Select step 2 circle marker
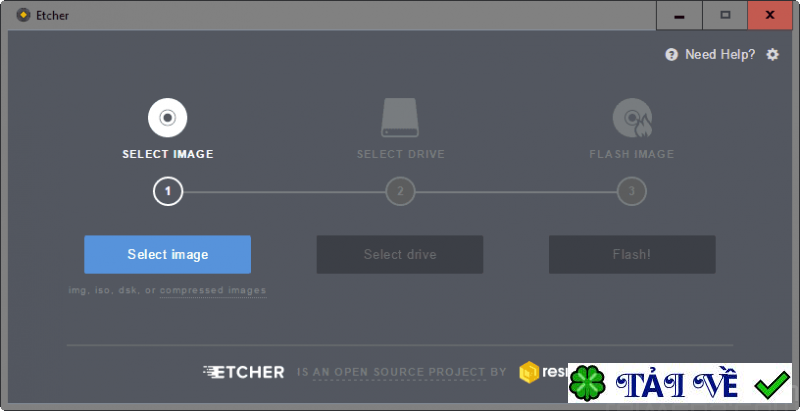800x411 pixels. point(400,192)
